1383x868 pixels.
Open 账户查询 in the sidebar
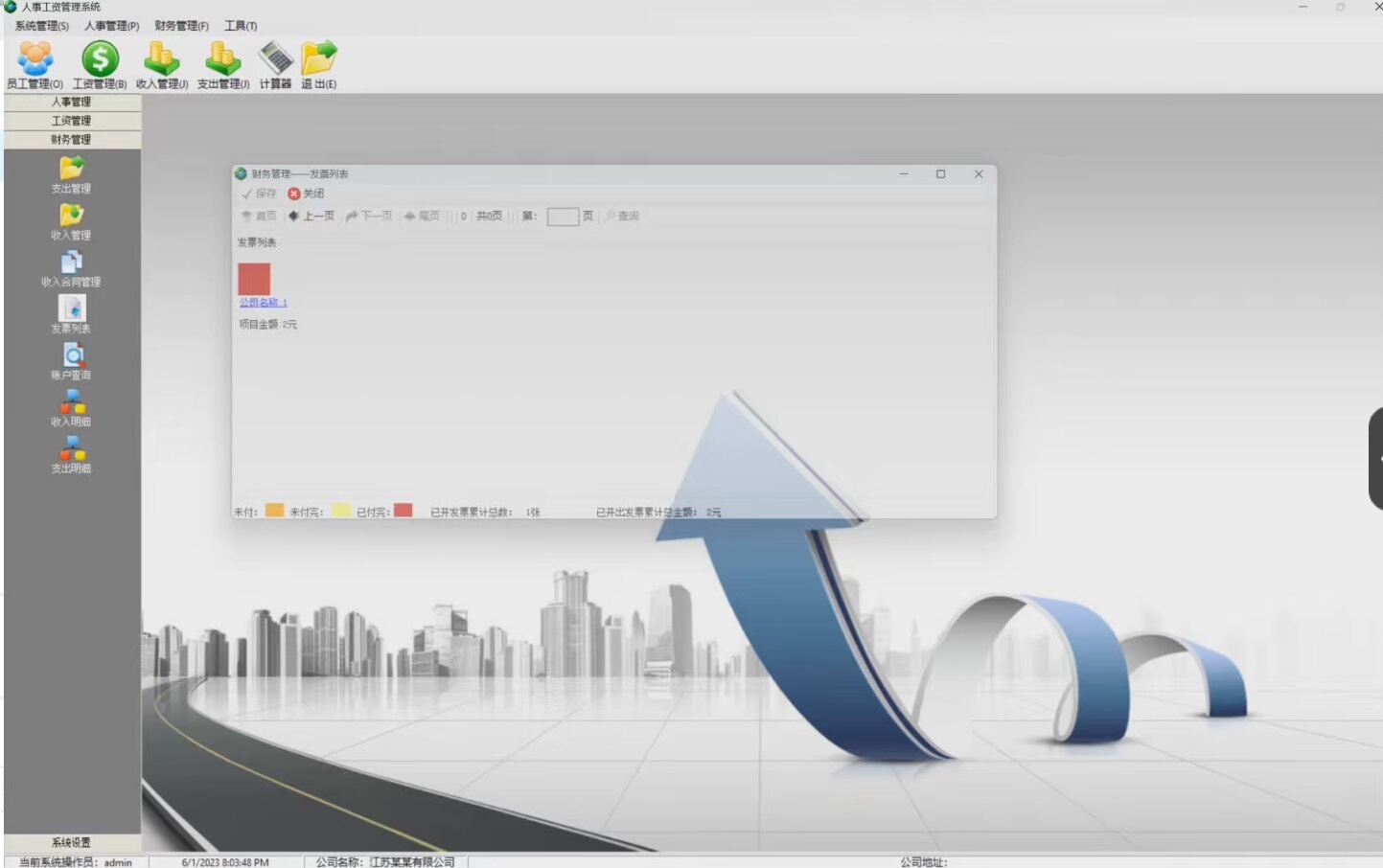(71, 361)
